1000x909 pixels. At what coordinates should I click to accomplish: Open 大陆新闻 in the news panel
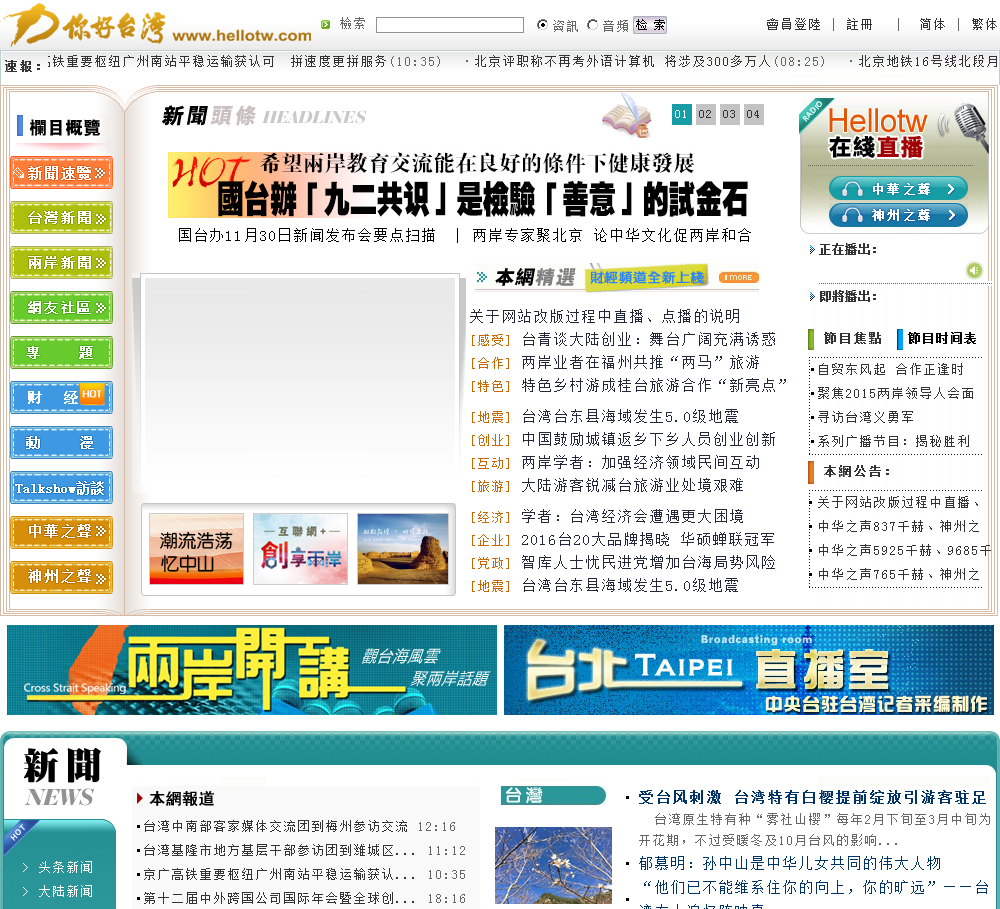coord(65,891)
